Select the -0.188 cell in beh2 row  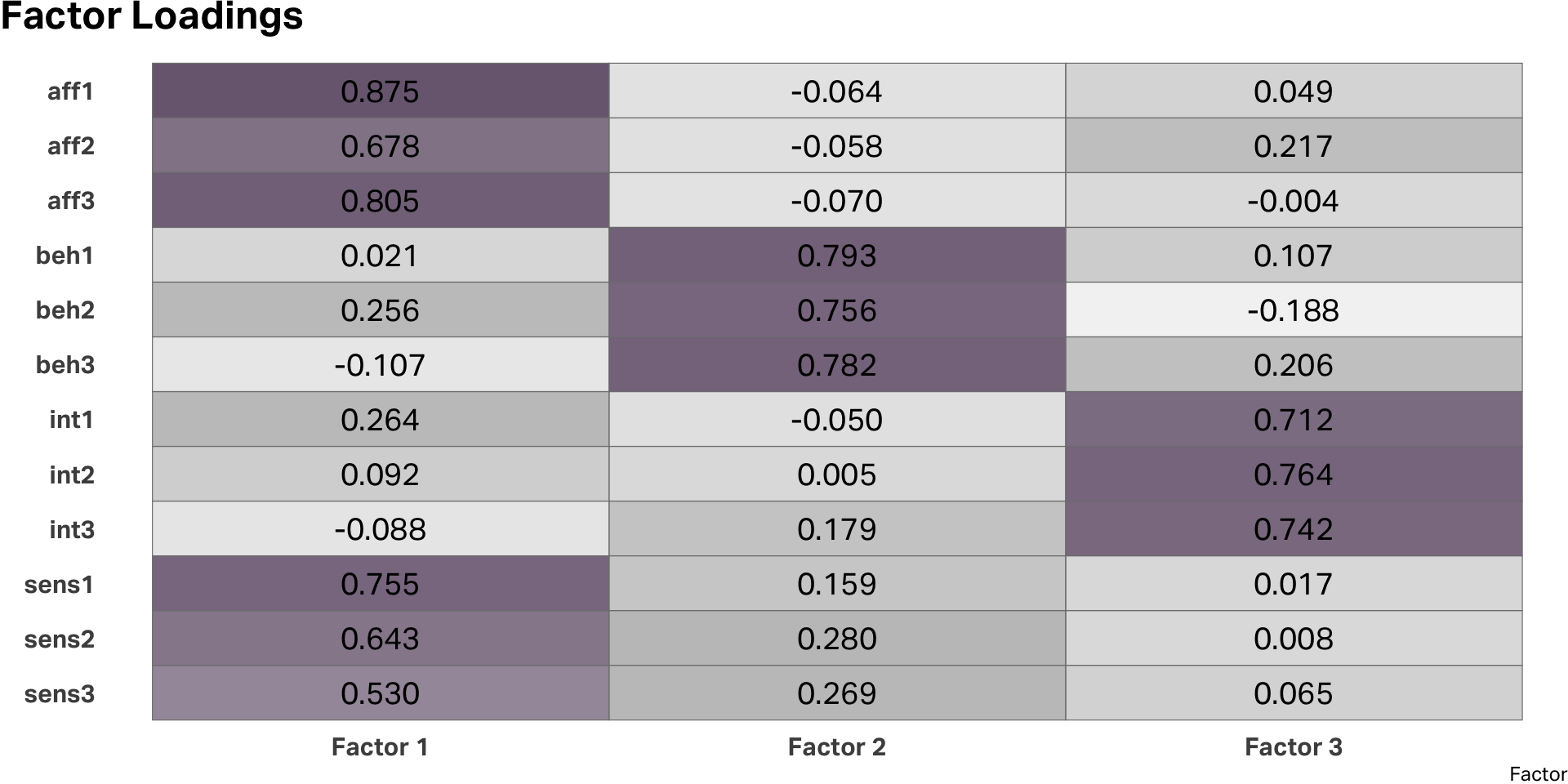(x=1293, y=310)
